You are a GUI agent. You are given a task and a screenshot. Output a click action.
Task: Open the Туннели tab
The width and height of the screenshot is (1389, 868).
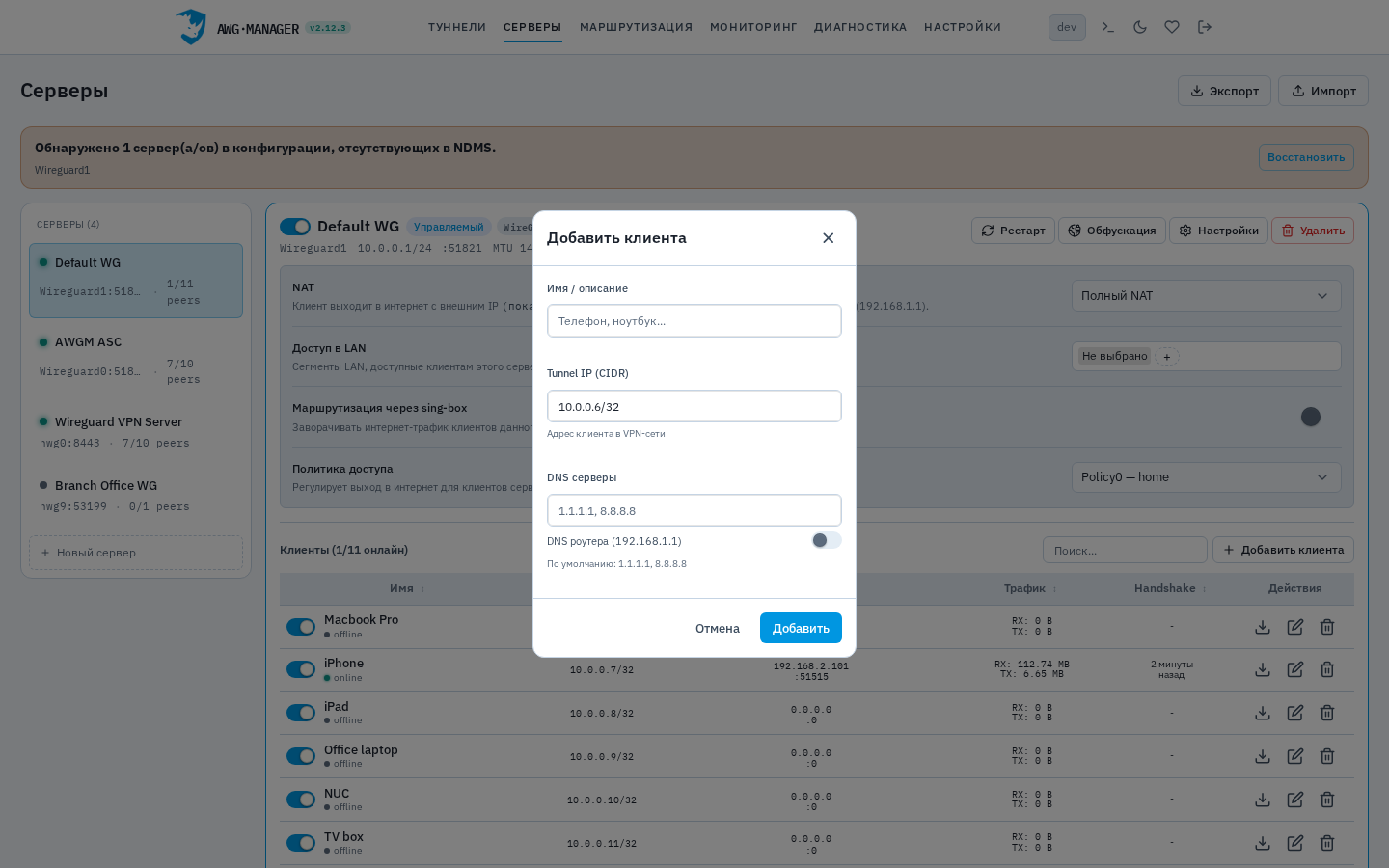457,27
